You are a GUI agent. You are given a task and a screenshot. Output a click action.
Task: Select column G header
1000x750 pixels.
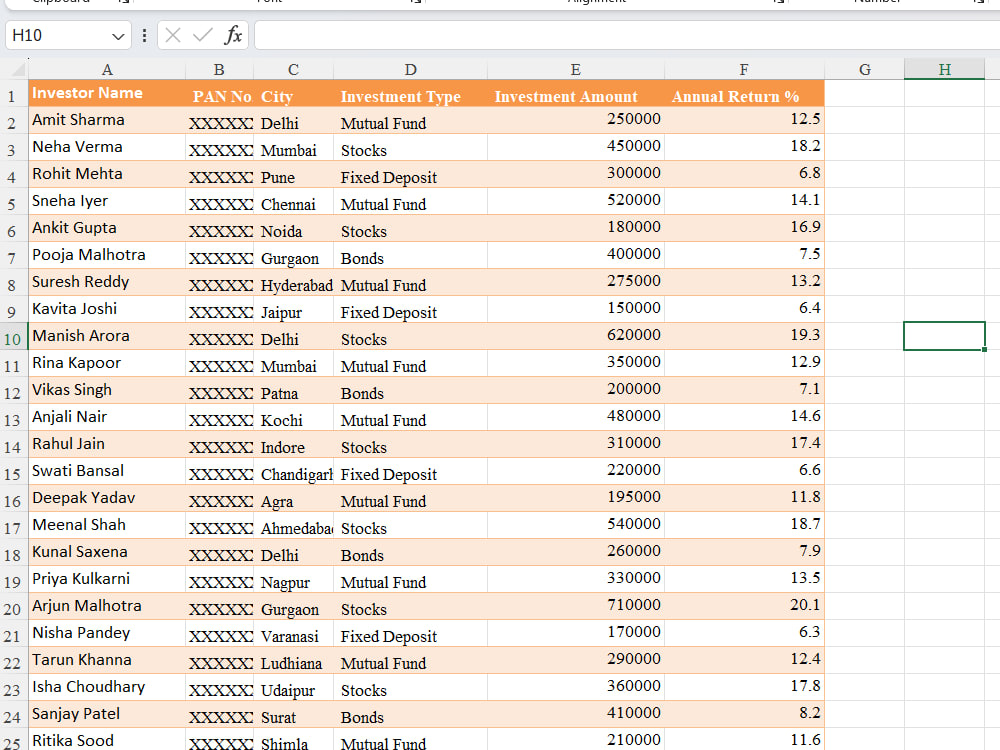pyautogui.click(x=864, y=70)
